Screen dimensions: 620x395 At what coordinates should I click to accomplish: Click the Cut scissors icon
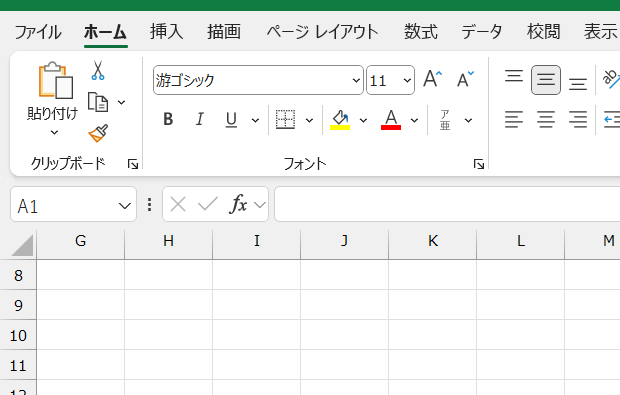tap(98, 70)
